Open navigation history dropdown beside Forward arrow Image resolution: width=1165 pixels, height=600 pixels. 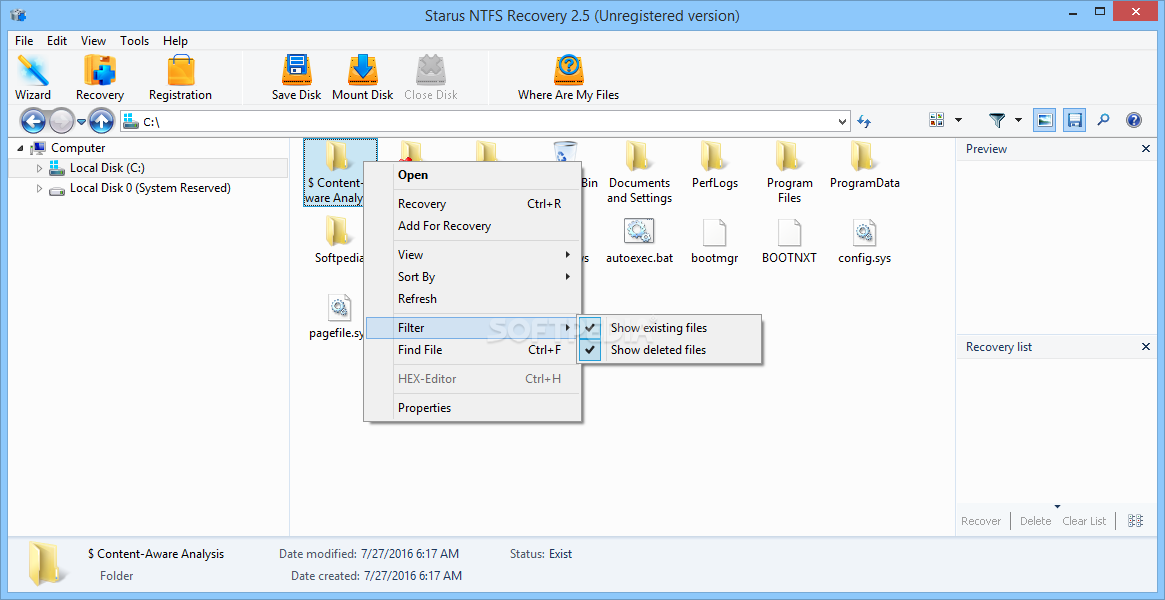coord(82,121)
